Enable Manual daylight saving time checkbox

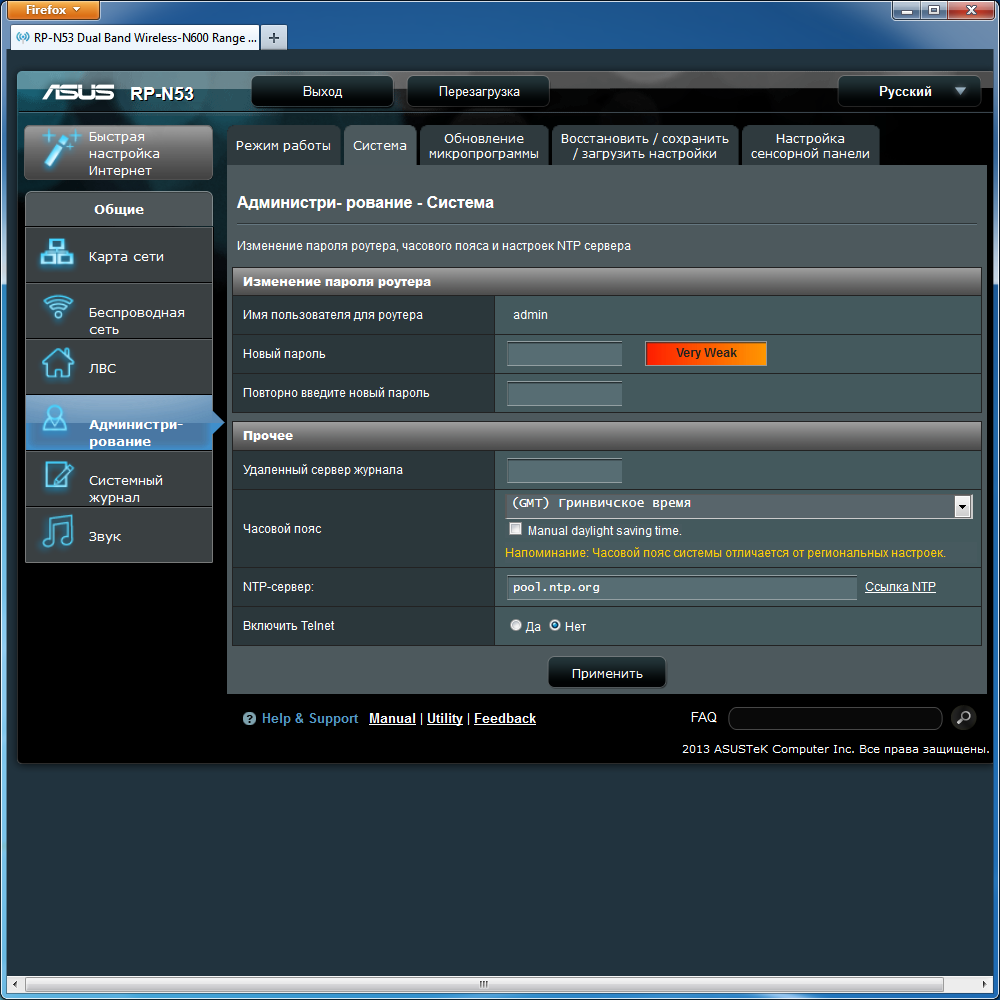[515, 529]
